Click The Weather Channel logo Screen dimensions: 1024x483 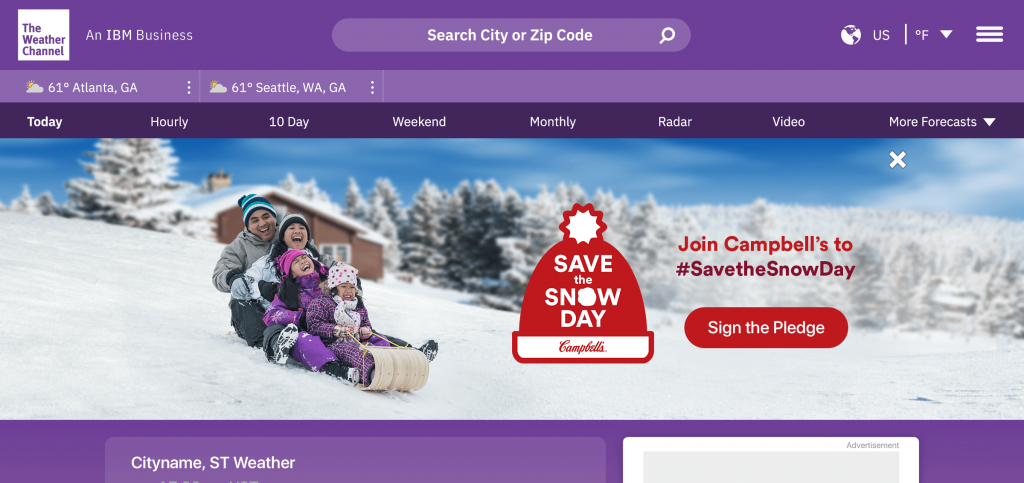pyautogui.click(x=43, y=35)
